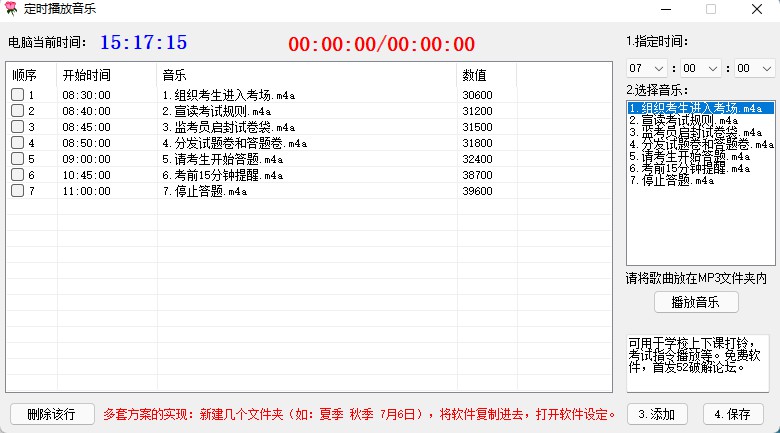
Task: Click start time 11:00:00 in table
Action: [x=87, y=191]
